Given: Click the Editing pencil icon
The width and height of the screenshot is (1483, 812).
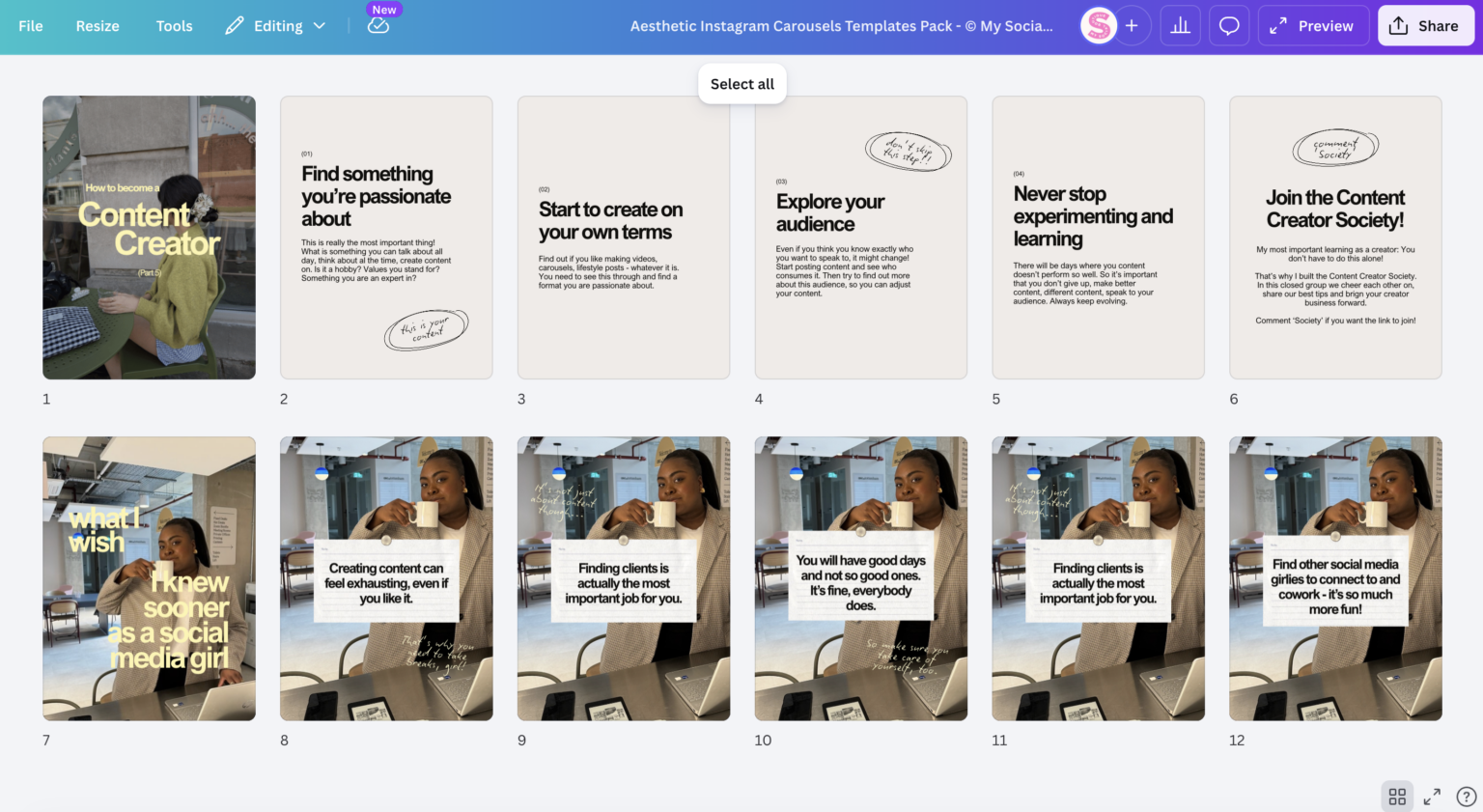Looking at the screenshot, I should tap(233, 25).
